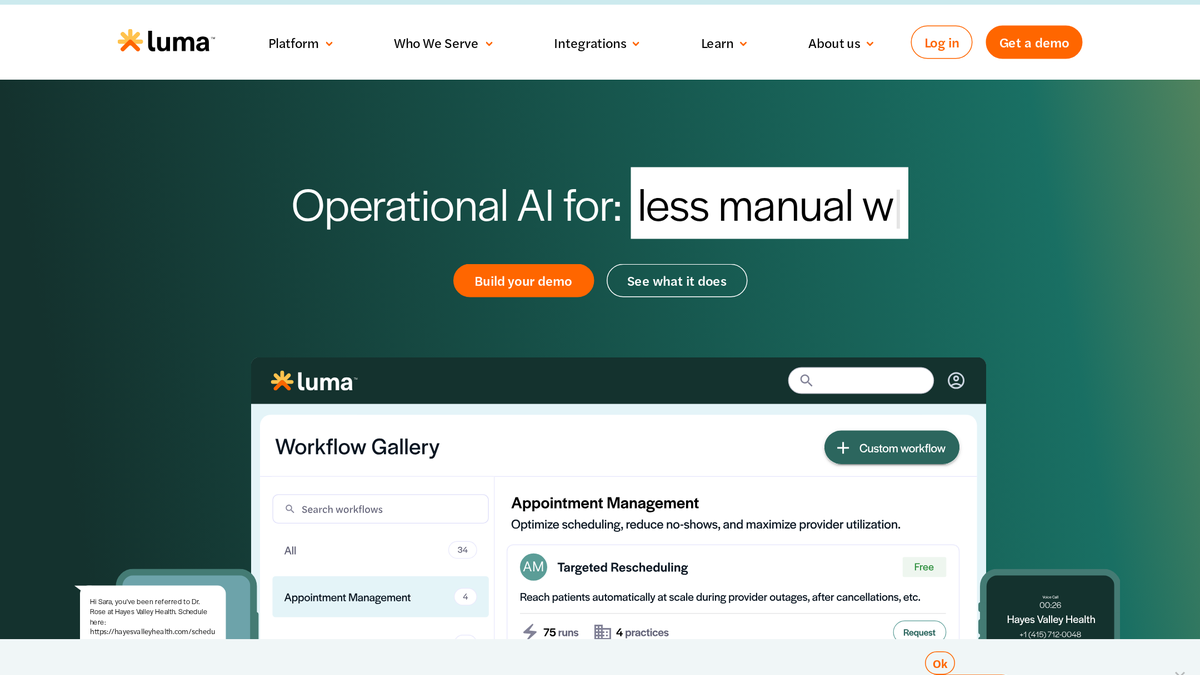
Task: Expand the Platform dropdown chevron
Action: pyautogui.click(x=329, y=44)
